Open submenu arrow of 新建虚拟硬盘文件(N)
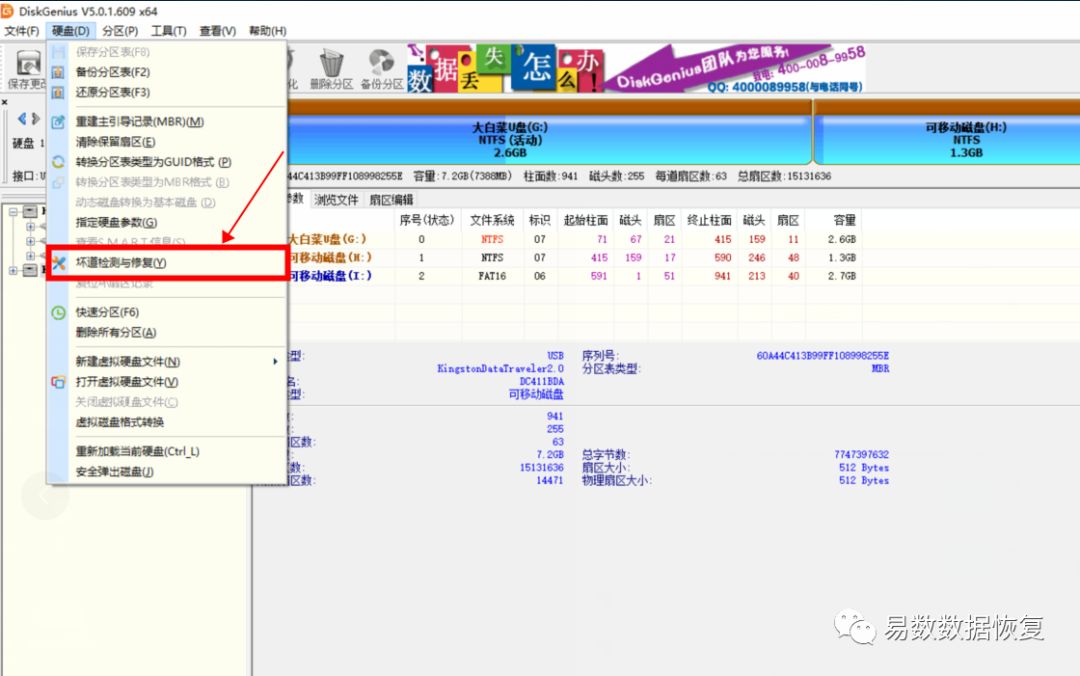The height and width of the screenshot is (676, 1080). [275, 362]
